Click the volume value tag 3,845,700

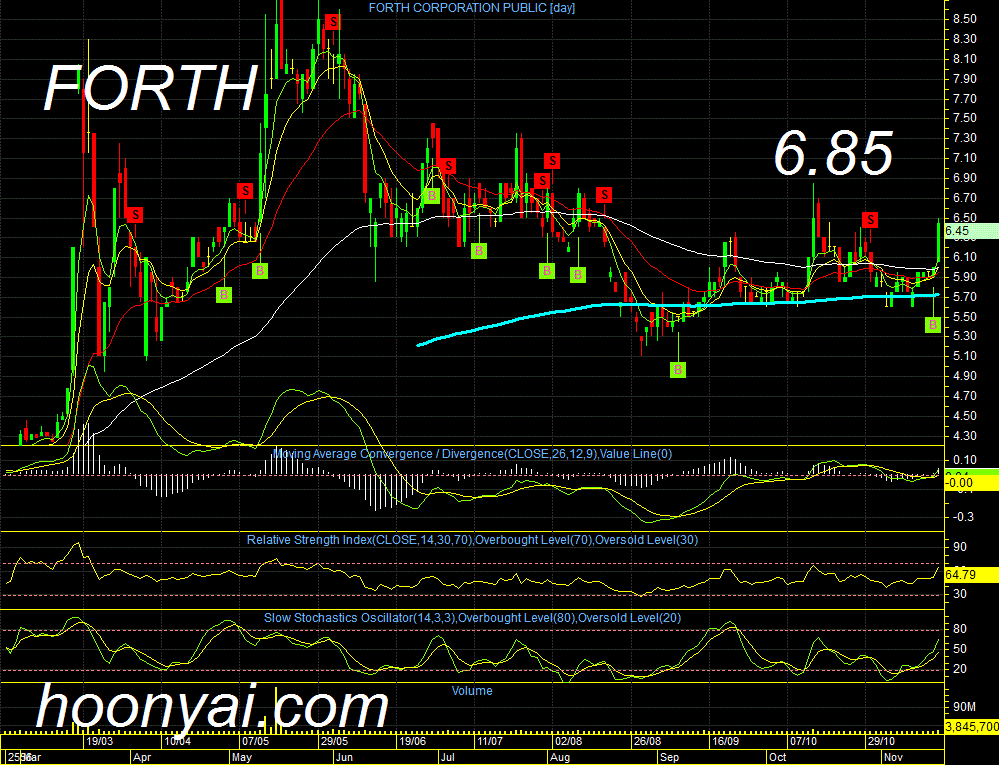click(x=971, y=727)
